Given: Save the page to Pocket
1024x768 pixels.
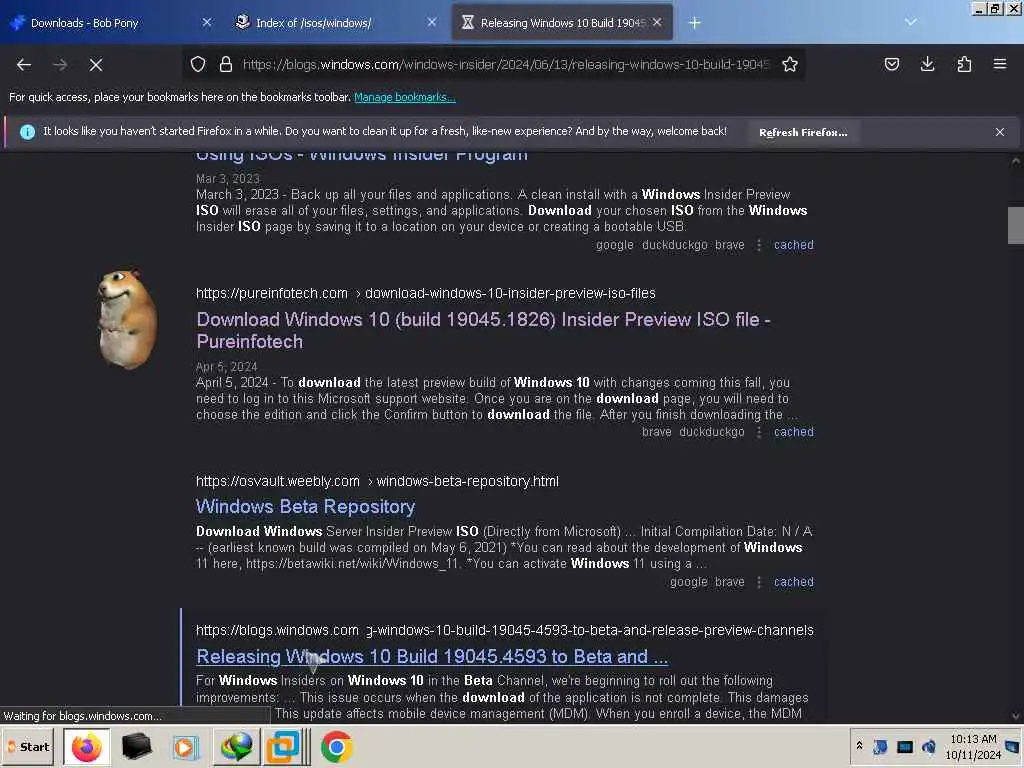Looking at the screenshot, I should click(x=891, y=64).
